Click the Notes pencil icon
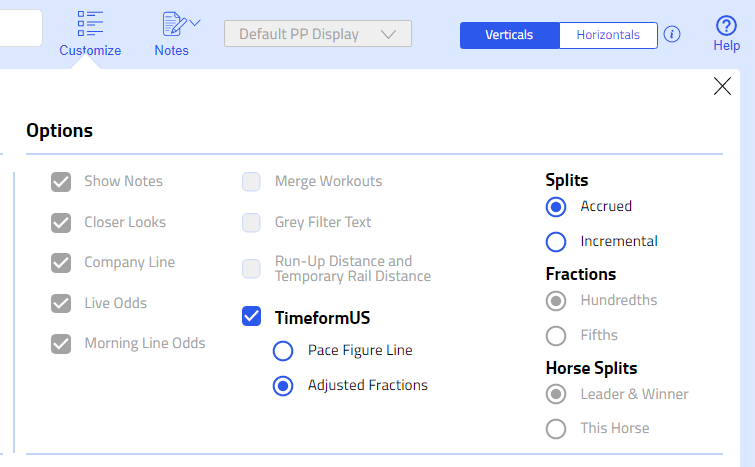 click(x=173, y=23)
